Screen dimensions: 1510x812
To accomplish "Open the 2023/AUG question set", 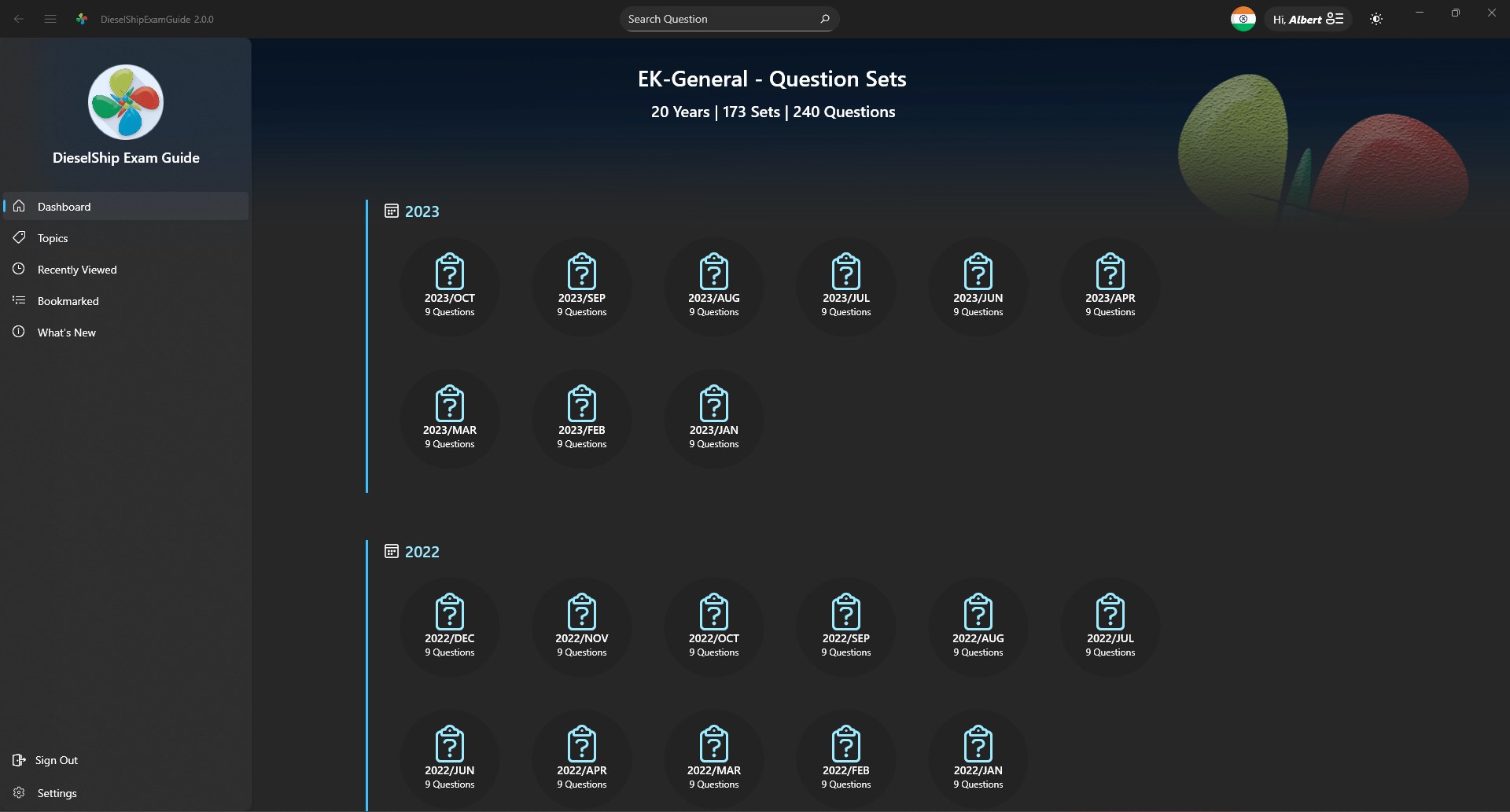I will (x=714, y=287).
